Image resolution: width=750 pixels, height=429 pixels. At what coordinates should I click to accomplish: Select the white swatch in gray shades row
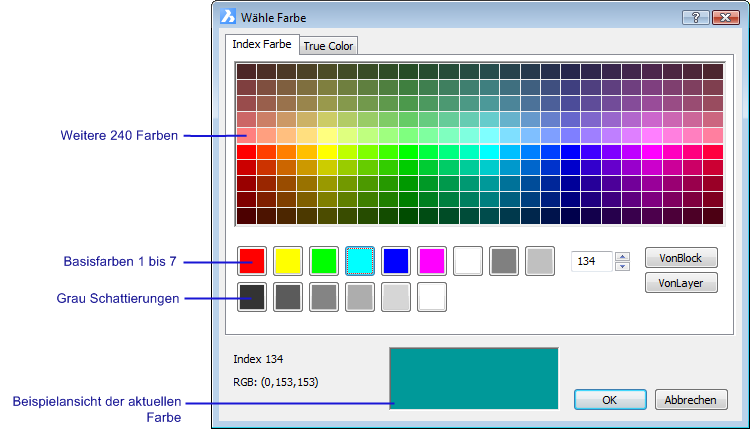tap(432, 297)
